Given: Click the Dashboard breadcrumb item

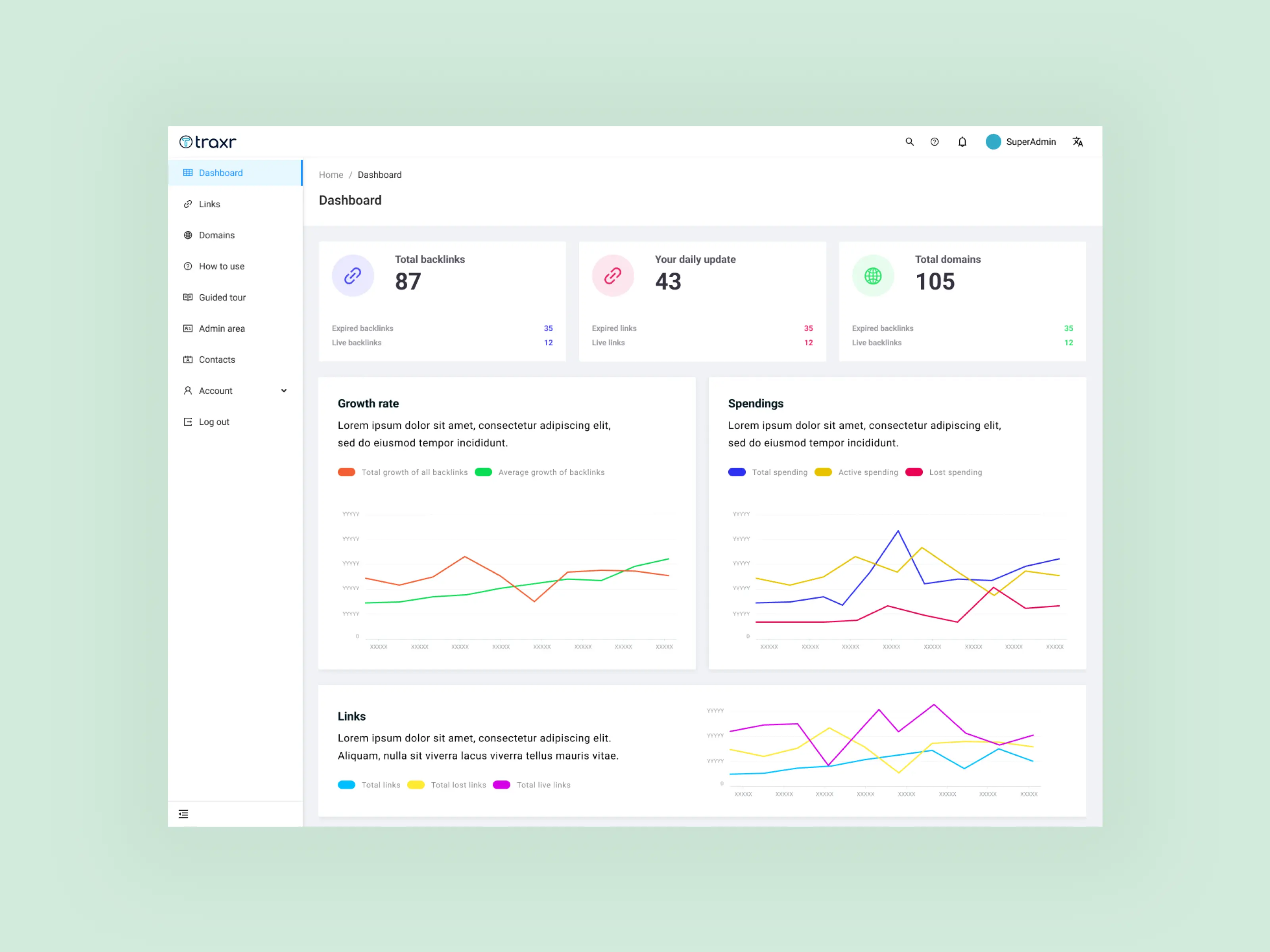Looking at the screenshot, I should coord(379,175).
